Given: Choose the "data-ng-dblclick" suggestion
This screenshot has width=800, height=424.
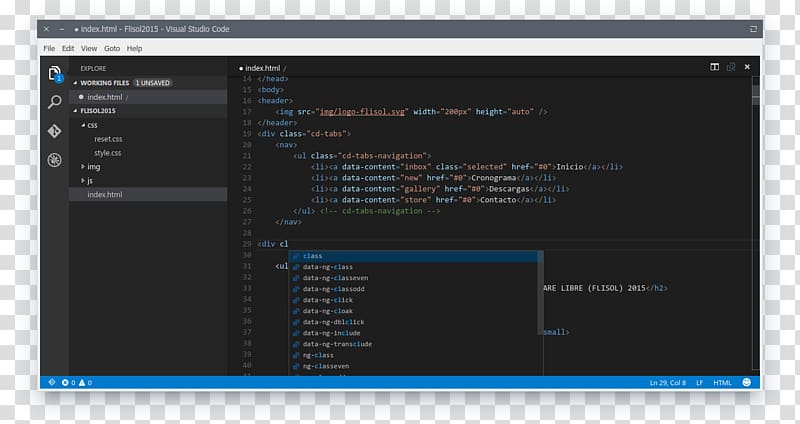Looking at the screenshot, I should tap(413, 322).
